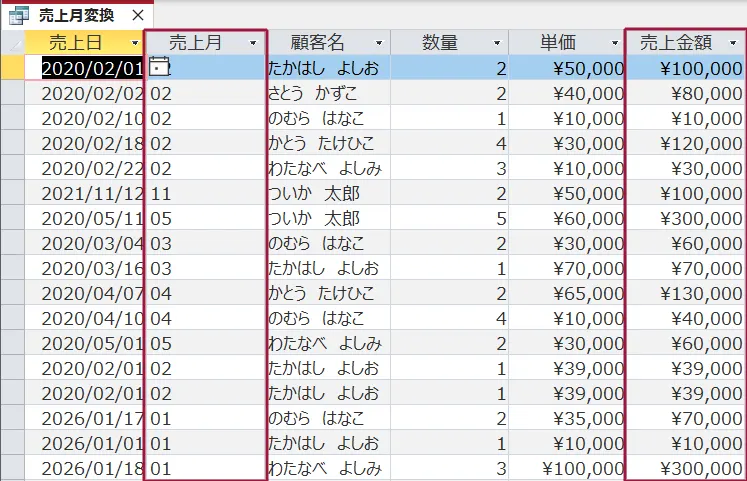The image size is (747, 481).
Task: Click the ¥300,000 cell in the last row
Action: tap(686, 468)
